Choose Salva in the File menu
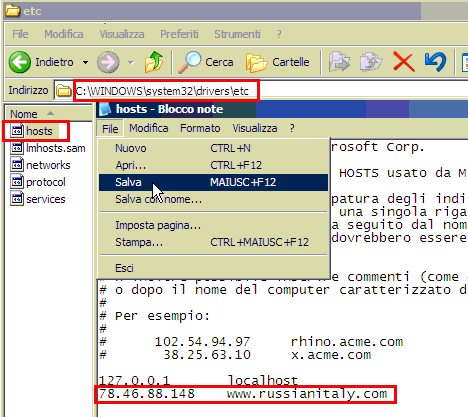Viewport: 468px width, 417px height. pos(213,182)
